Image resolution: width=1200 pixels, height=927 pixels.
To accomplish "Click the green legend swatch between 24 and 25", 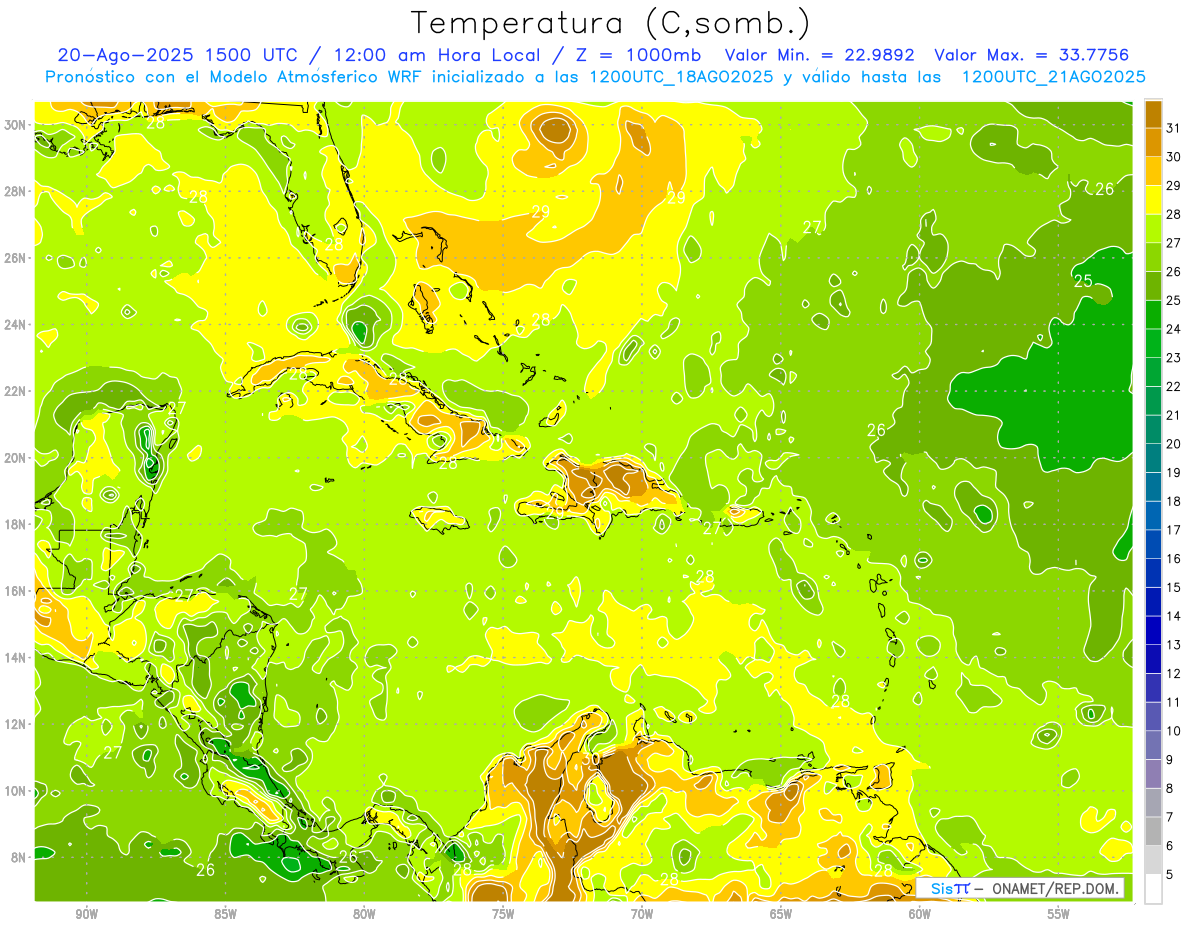I will pos(1153,315).
